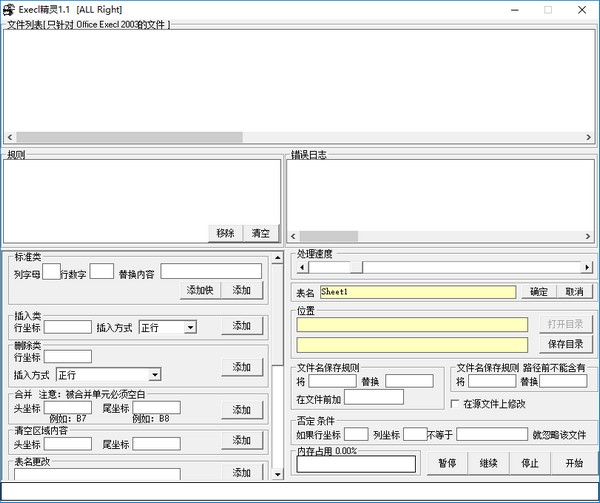
Task: Confirm sheet name with 确定 button
Action: (538, 292)
